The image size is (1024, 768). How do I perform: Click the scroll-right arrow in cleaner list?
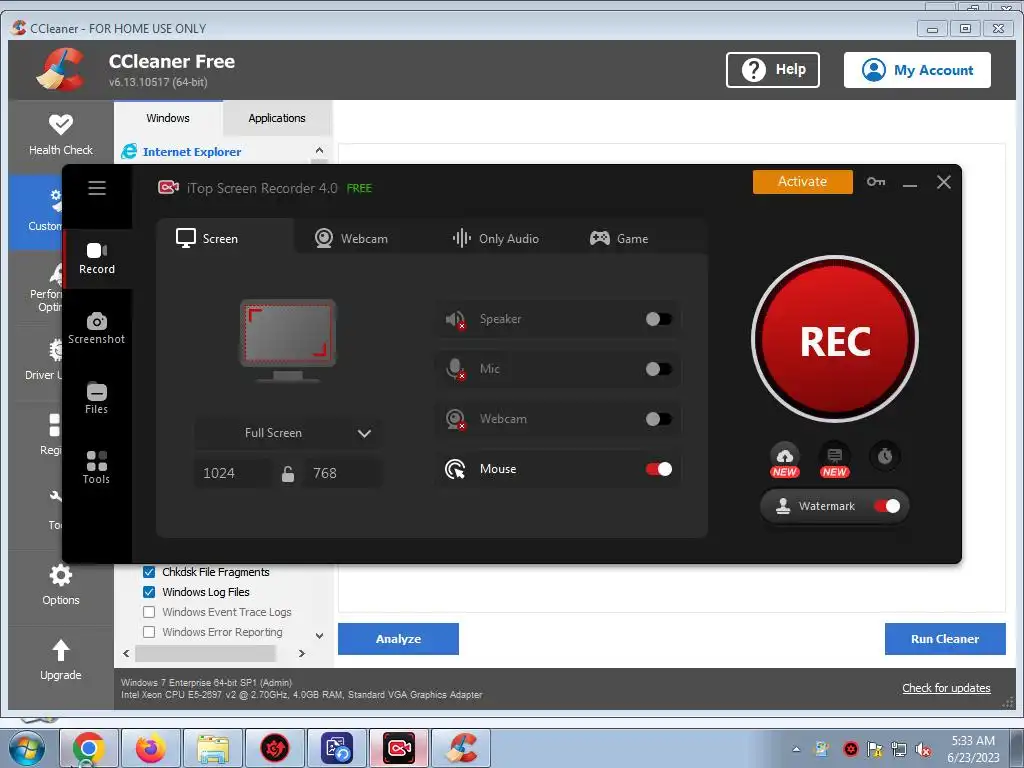click(x=302, y=653)
